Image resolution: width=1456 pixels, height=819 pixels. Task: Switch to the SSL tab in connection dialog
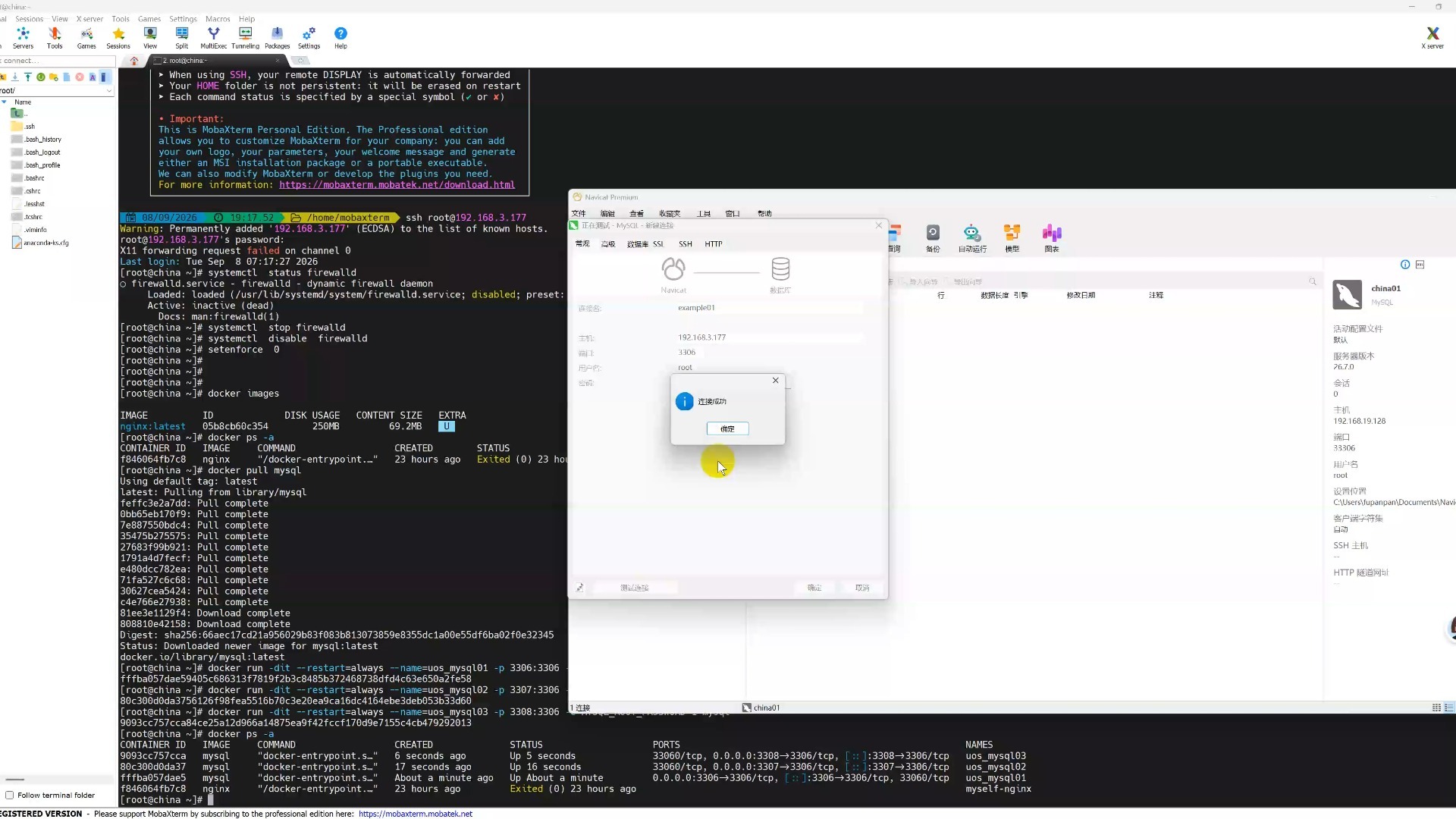658,244
